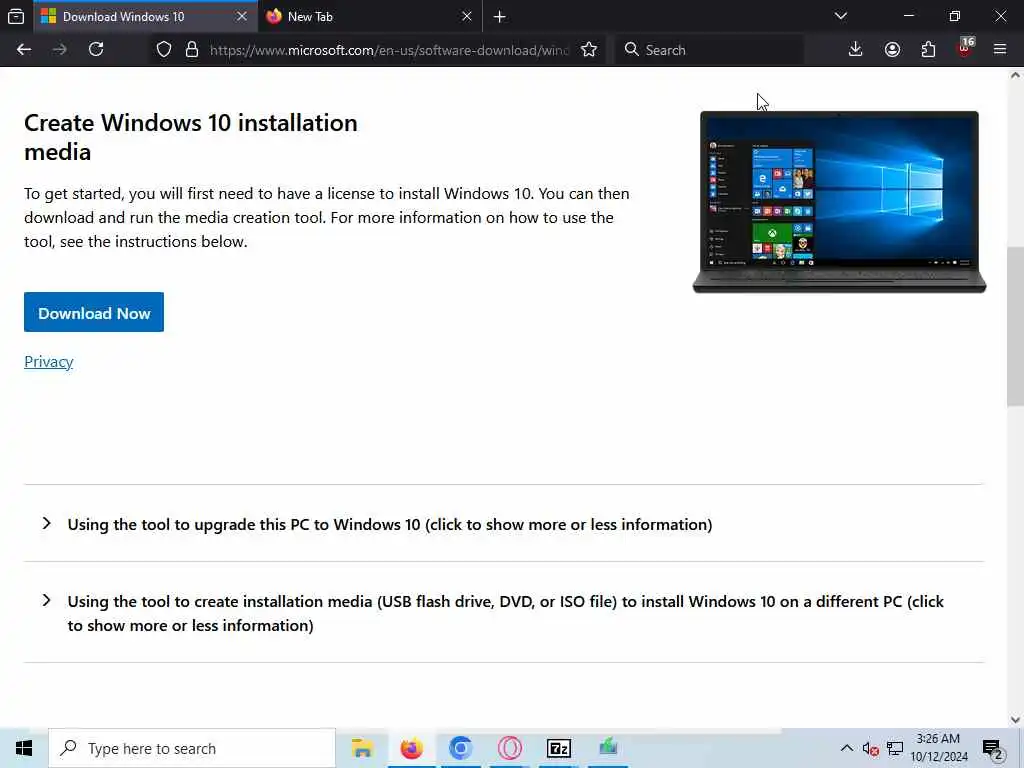1024x768 pixels.
Task: Show hidden system tray icons
Action: [846, 748]
